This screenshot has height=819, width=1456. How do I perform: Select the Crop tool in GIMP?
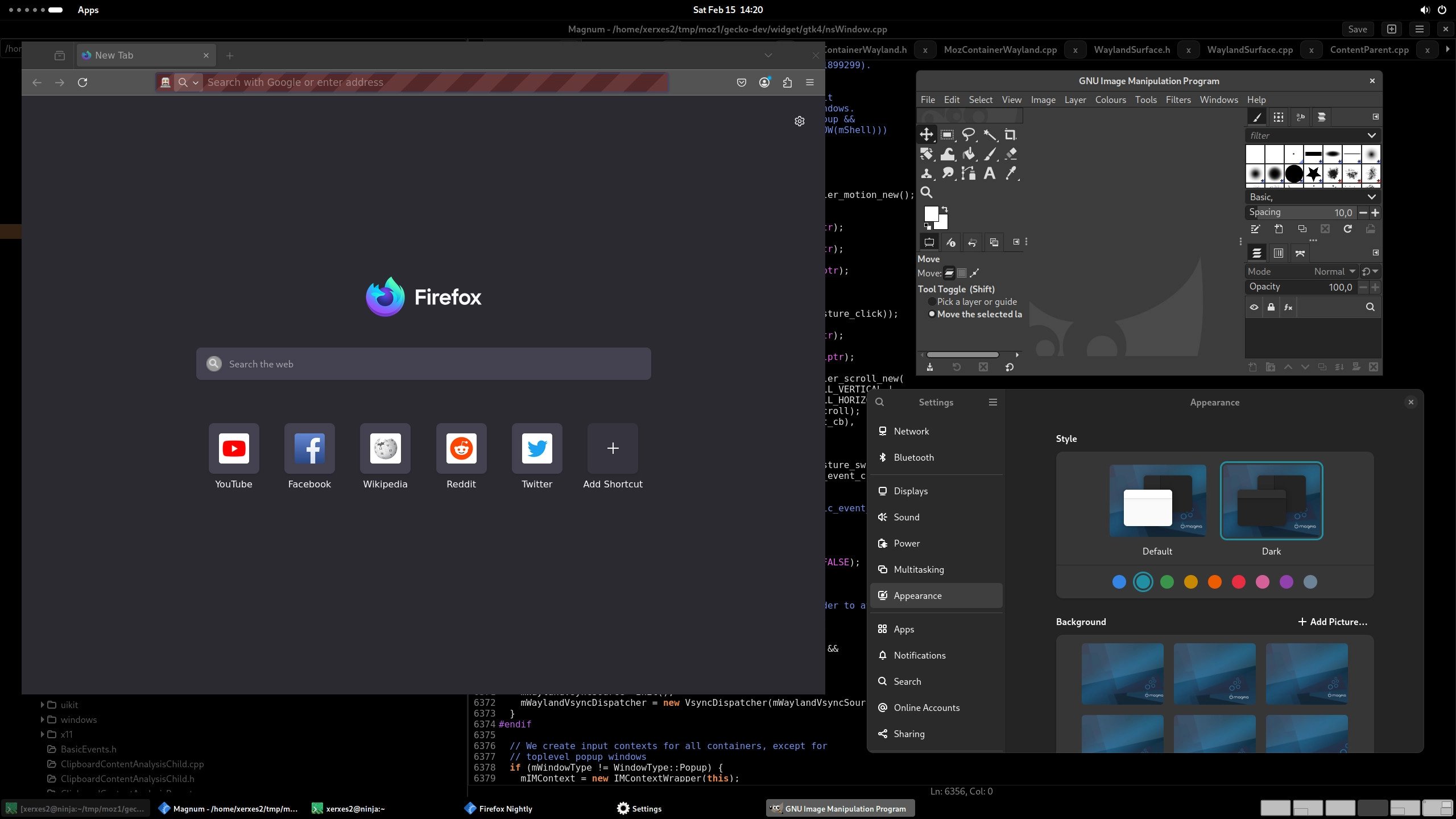point(1010,135)
